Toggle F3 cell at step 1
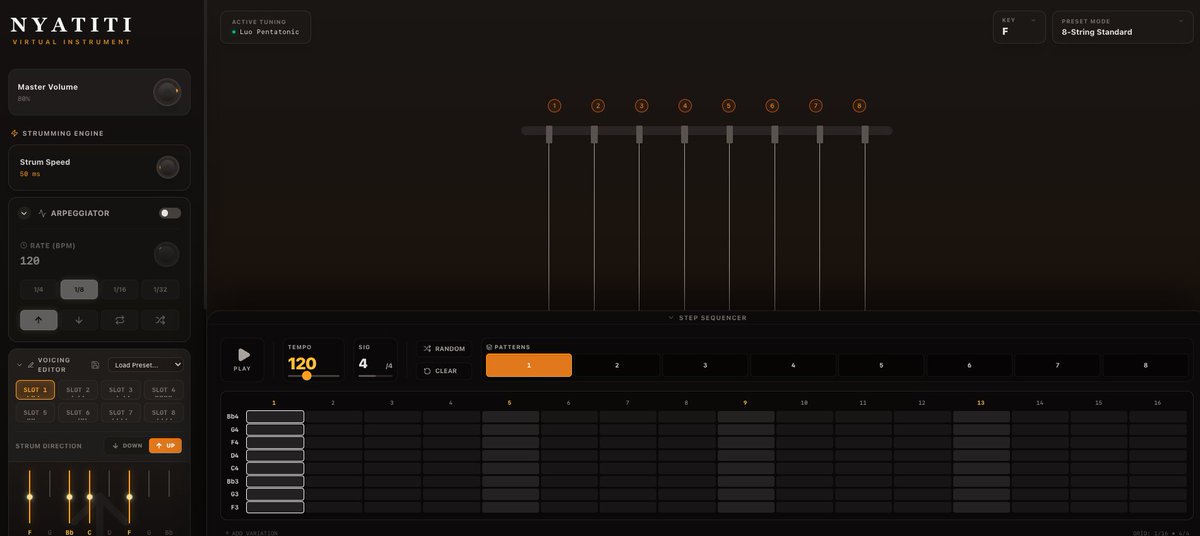 [275, 507]
